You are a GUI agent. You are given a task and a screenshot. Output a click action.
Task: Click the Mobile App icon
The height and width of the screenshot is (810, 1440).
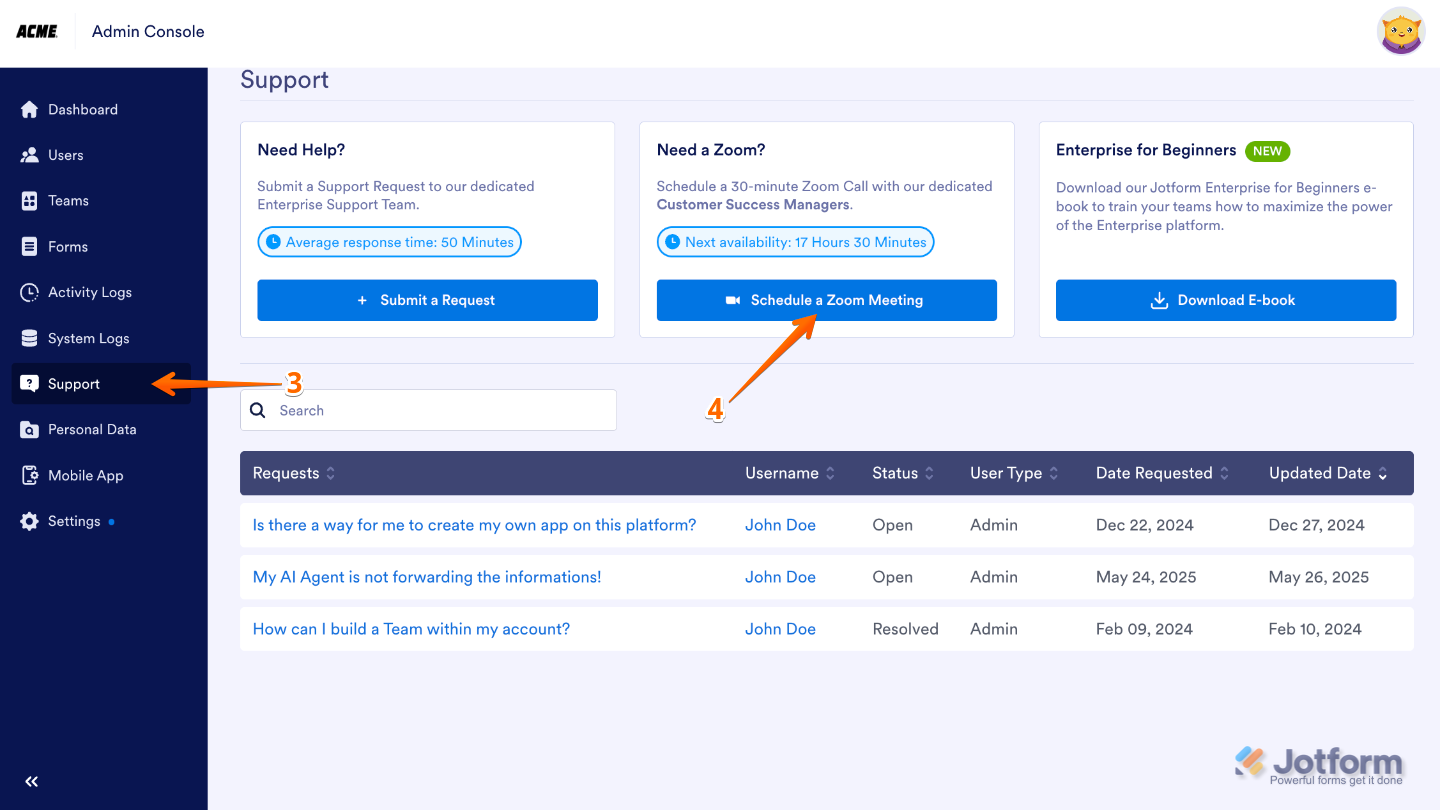point(29,476)
